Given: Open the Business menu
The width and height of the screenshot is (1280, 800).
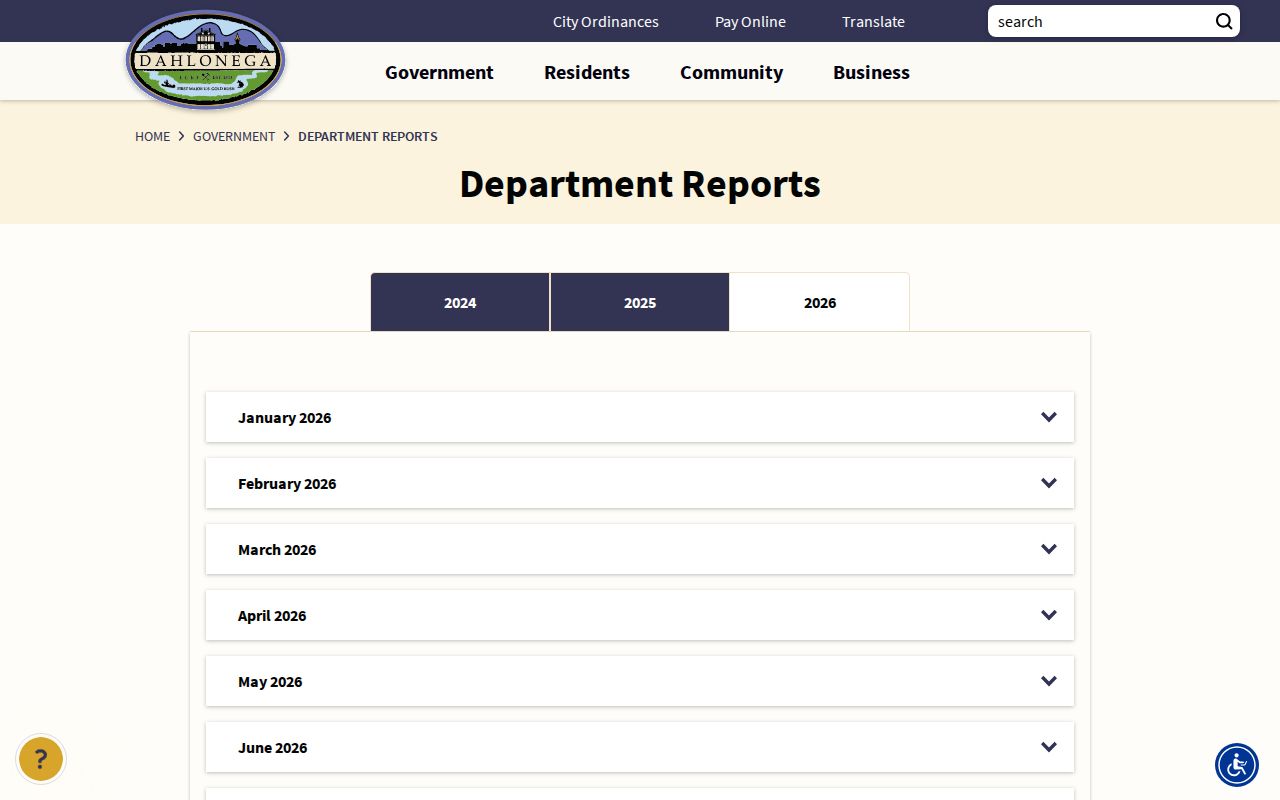Looking at the screenshot, I should pos(871,72).
